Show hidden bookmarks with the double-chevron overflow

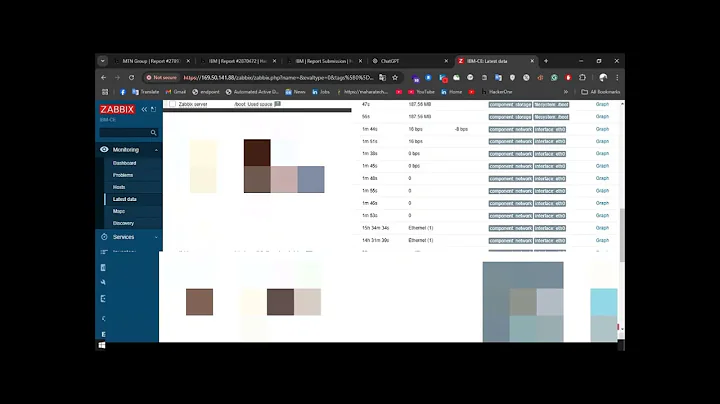click(566, 92)
